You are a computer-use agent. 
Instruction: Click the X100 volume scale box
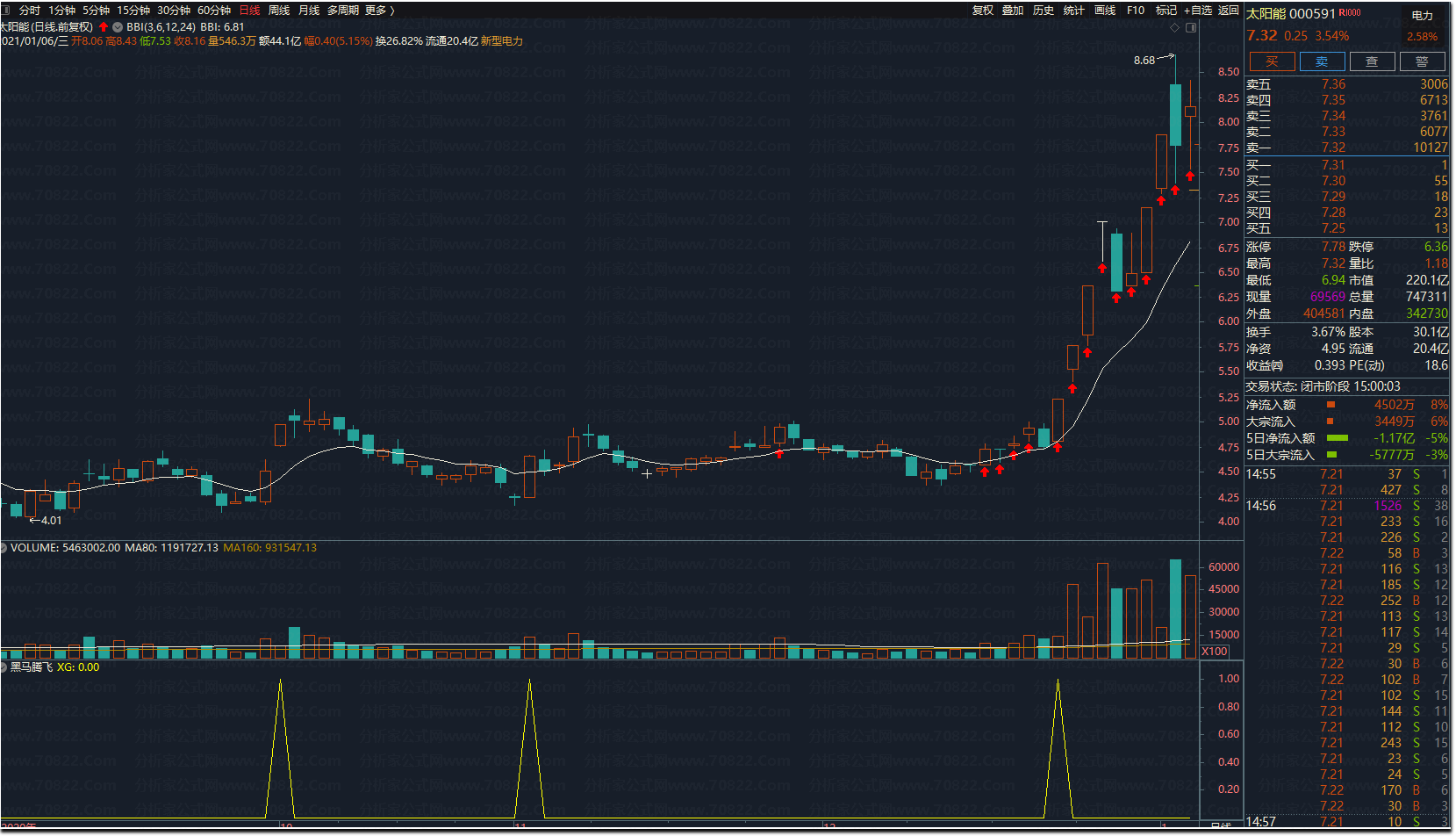[x=1215, y=652]
